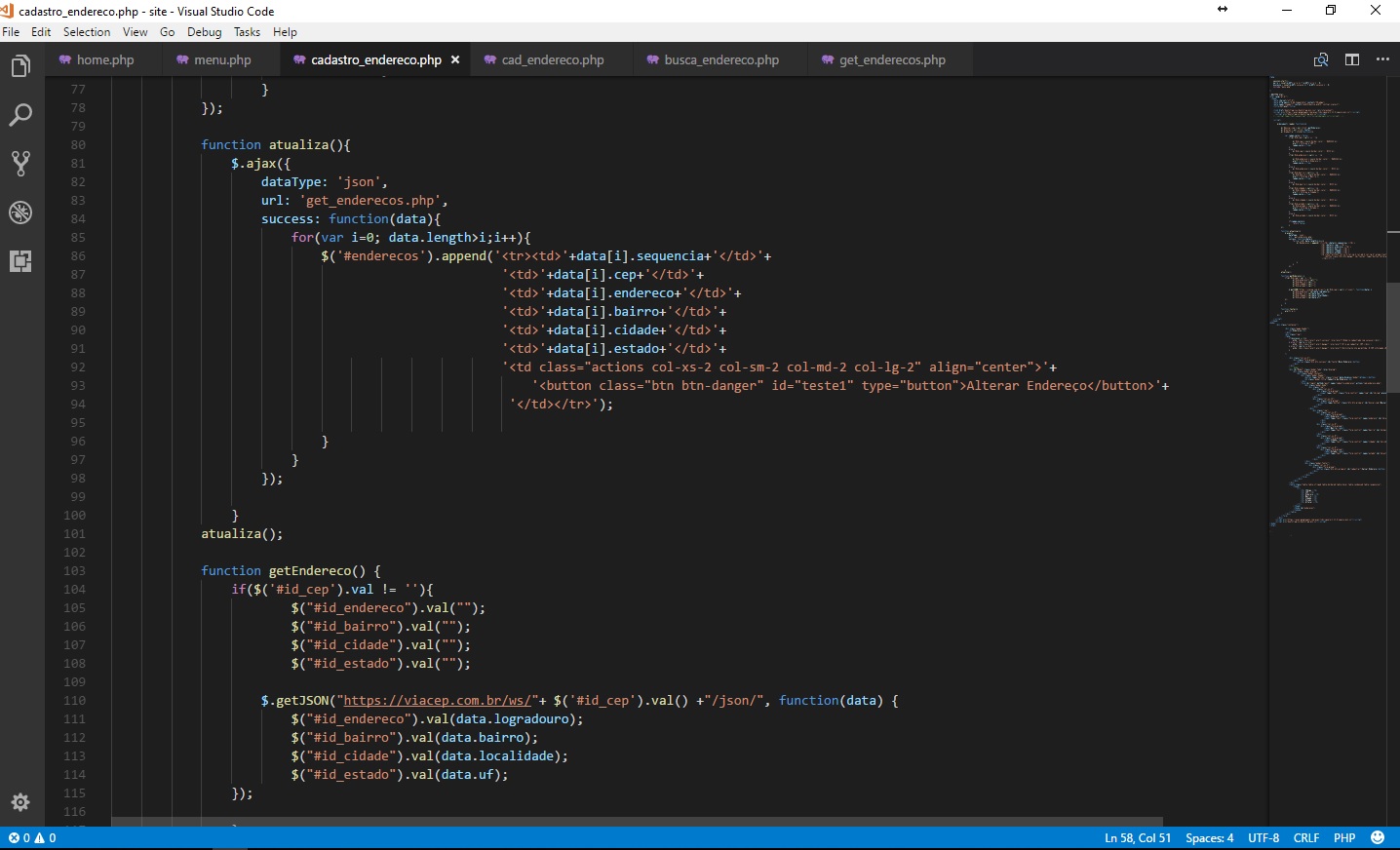Change encoding via UTF-8 status entry
The width and height of the screenshot is (1400, 850).
(x=1264, y=838)
